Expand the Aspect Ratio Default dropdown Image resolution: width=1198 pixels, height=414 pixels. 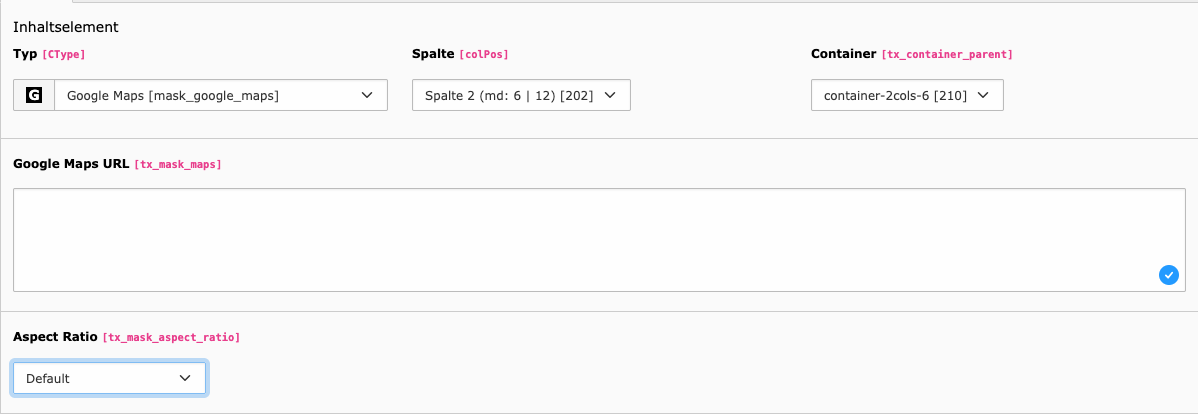[100, 378]
